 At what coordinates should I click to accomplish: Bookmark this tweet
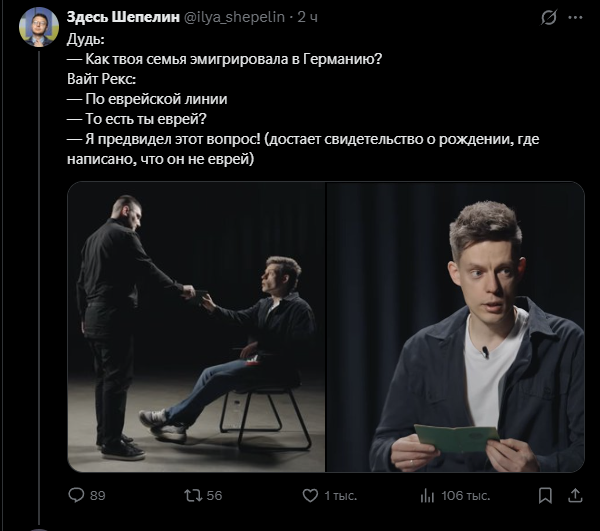545,496
